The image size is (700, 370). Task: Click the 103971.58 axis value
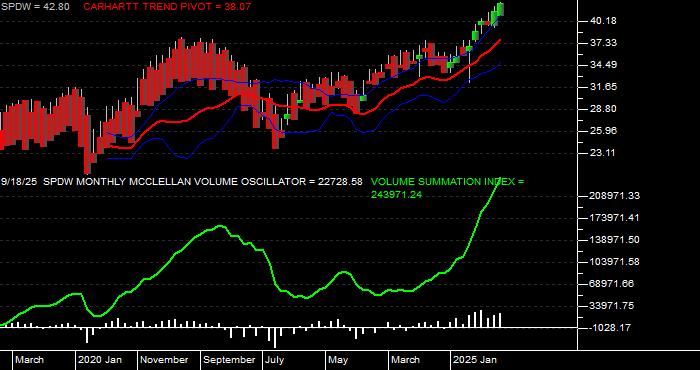615,262
